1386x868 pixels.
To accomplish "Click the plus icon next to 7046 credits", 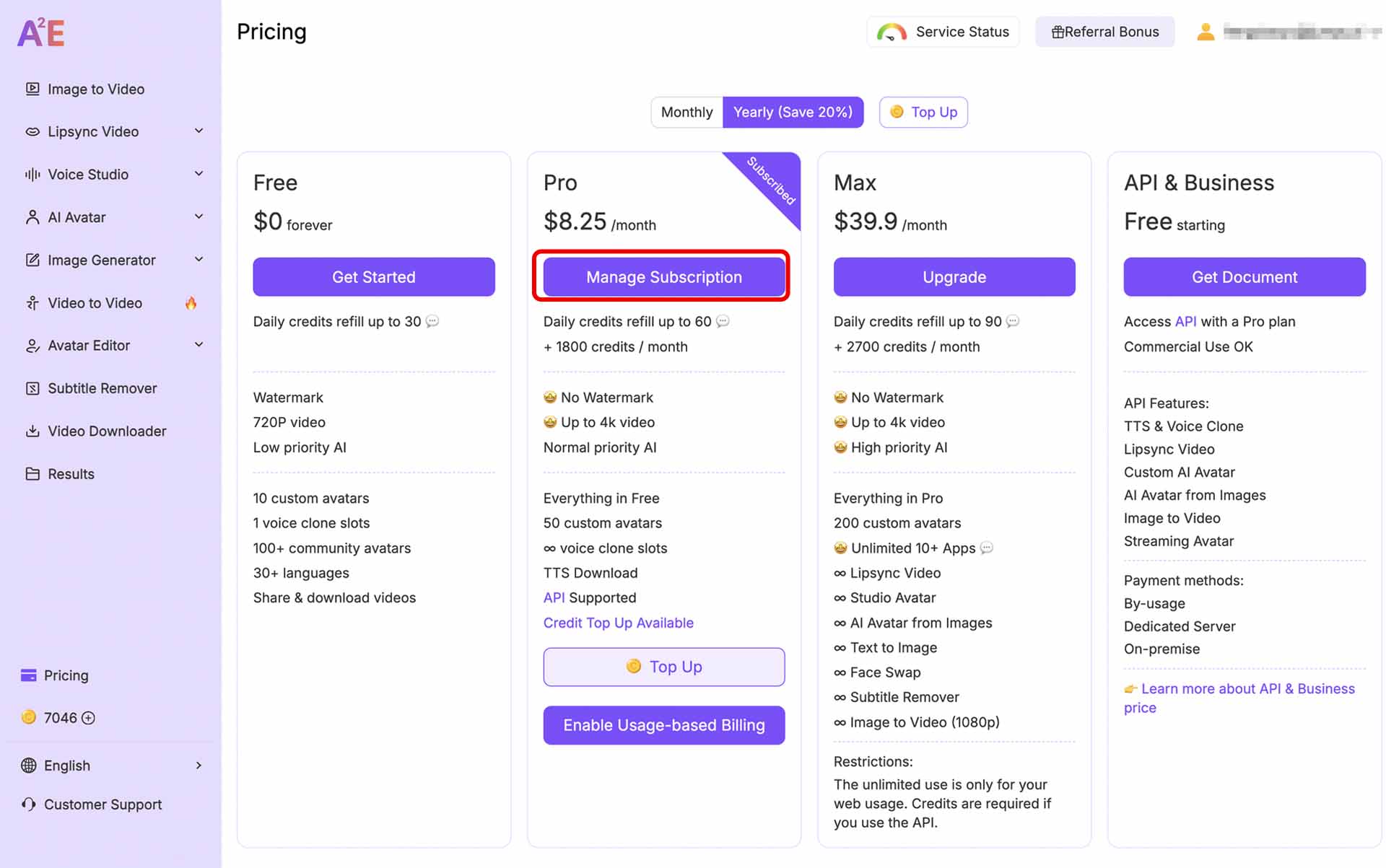I will (x=89, y=718).
